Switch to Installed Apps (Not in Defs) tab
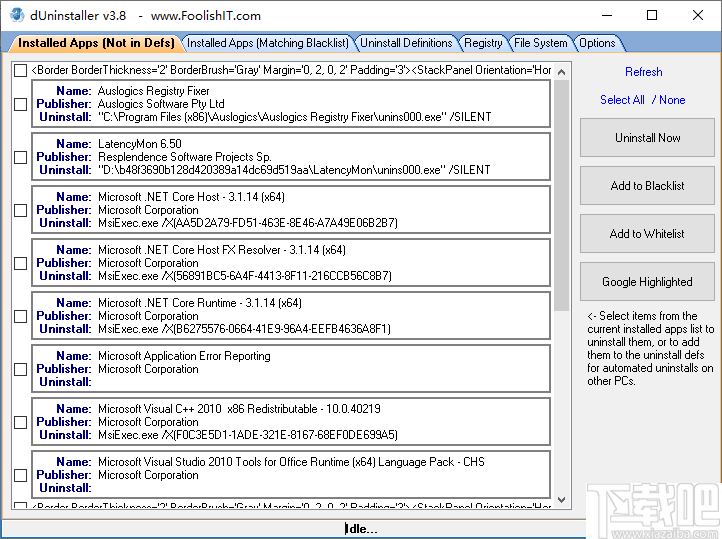This screenshot has width=722, height=539. [96, 43]
